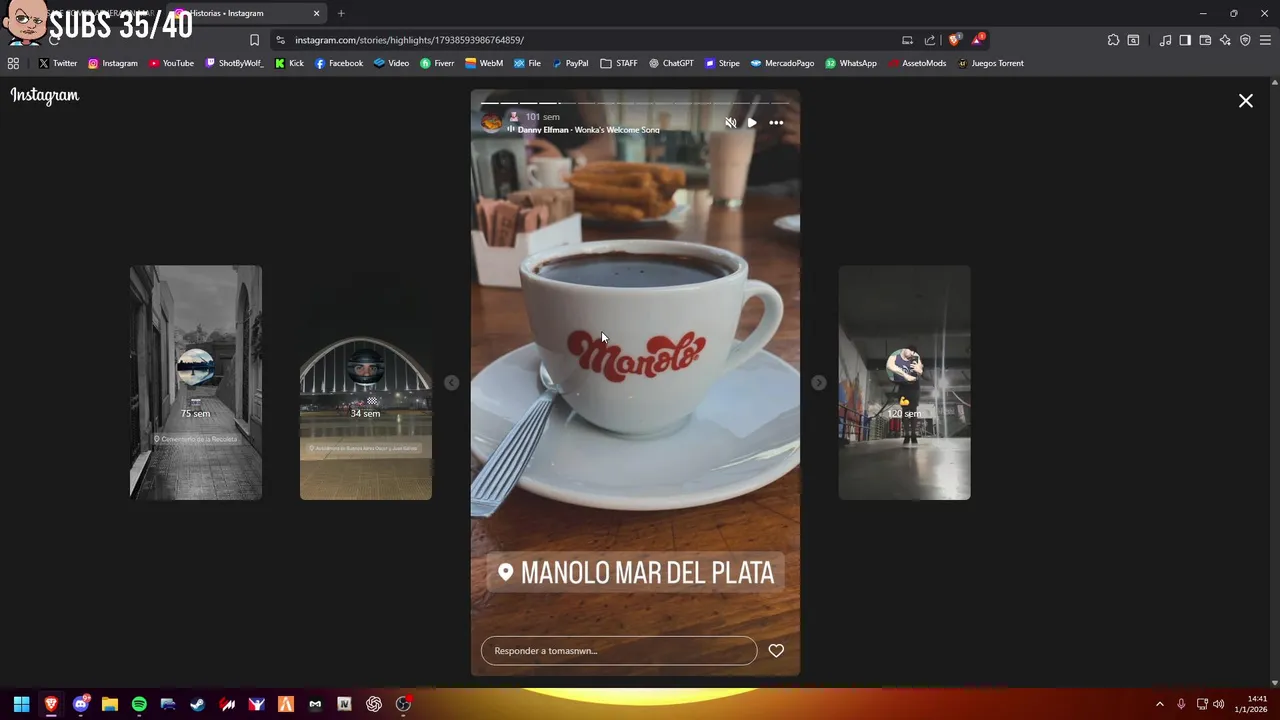
Task: Bookmark this page in the address bar
Action: [x=254, y=40]
